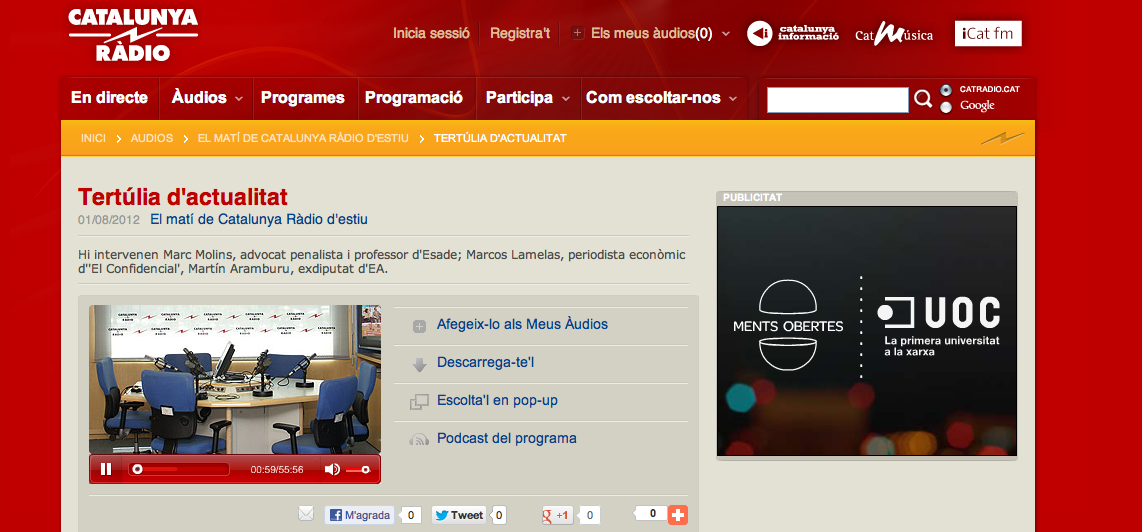Click the orange share plus icon
This screenshot has width=1142, height=532.
coord(678,515)
